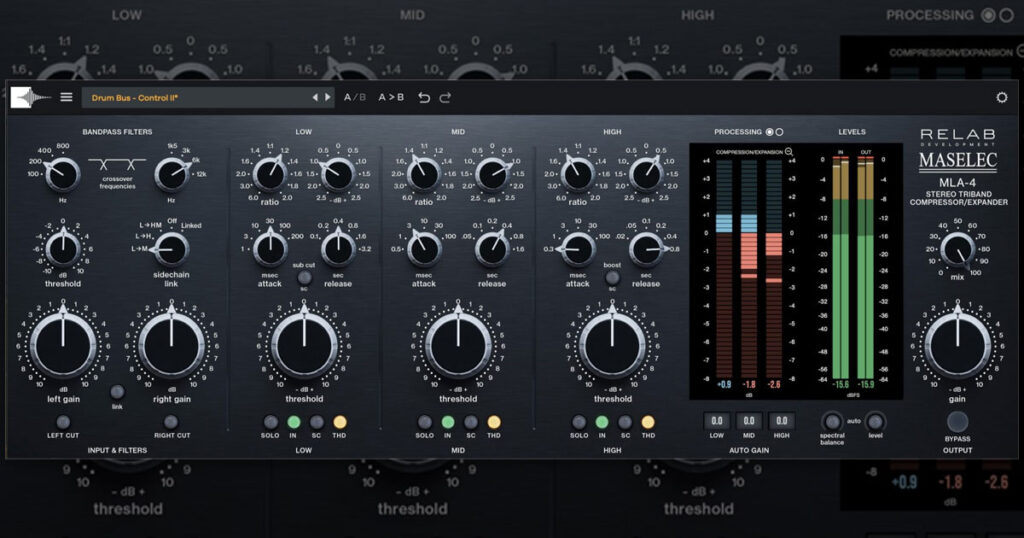Click the output gain knob
Image resolution: width=1024 pixels, height=538 pixels.
coord(957,345)
